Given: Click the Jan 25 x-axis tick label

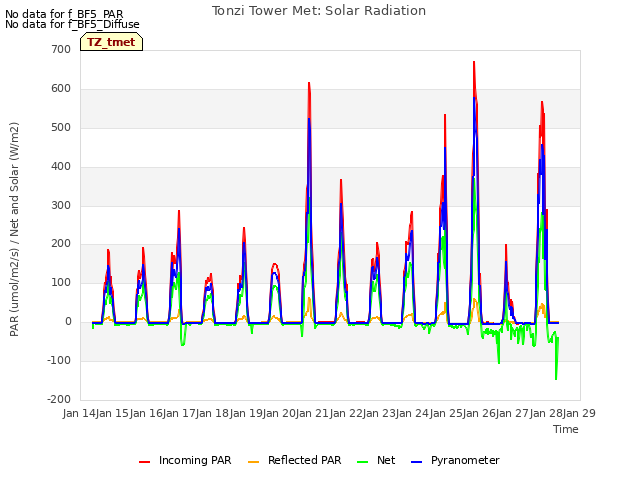Looking at the screenshot, I should (446, 413).
